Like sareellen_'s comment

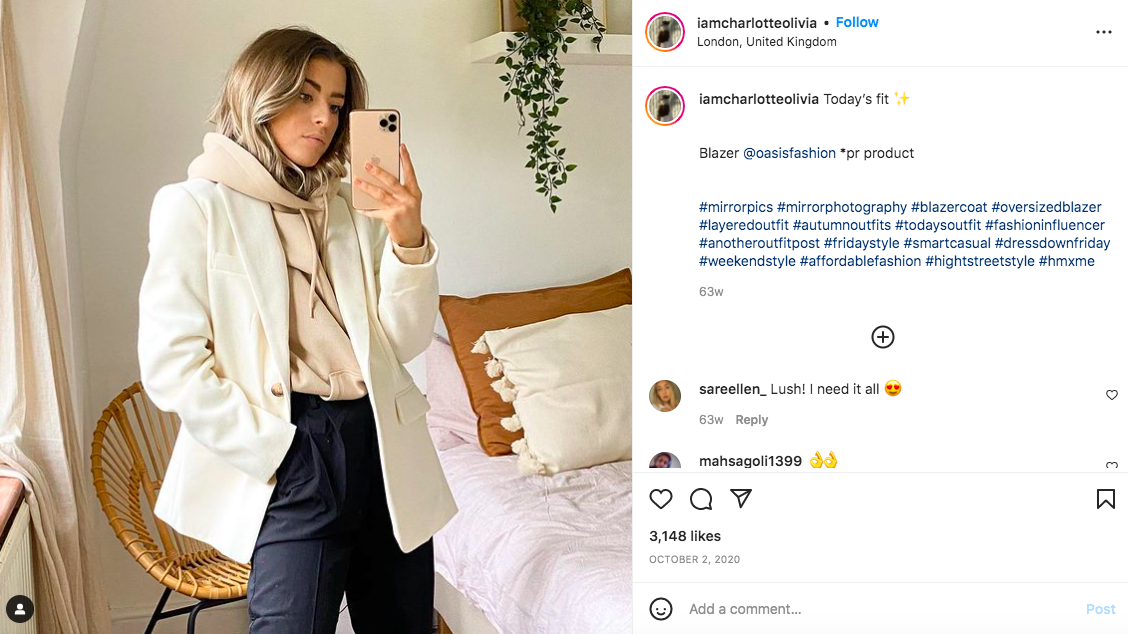1111,396
